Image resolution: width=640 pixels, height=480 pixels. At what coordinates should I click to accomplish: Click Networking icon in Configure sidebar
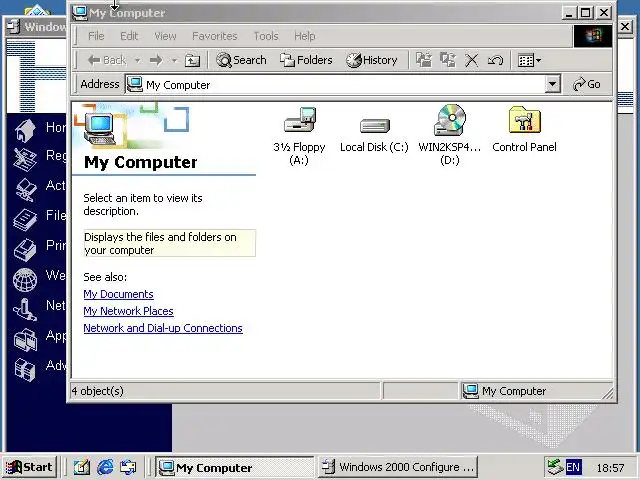(x=24, y=309)
